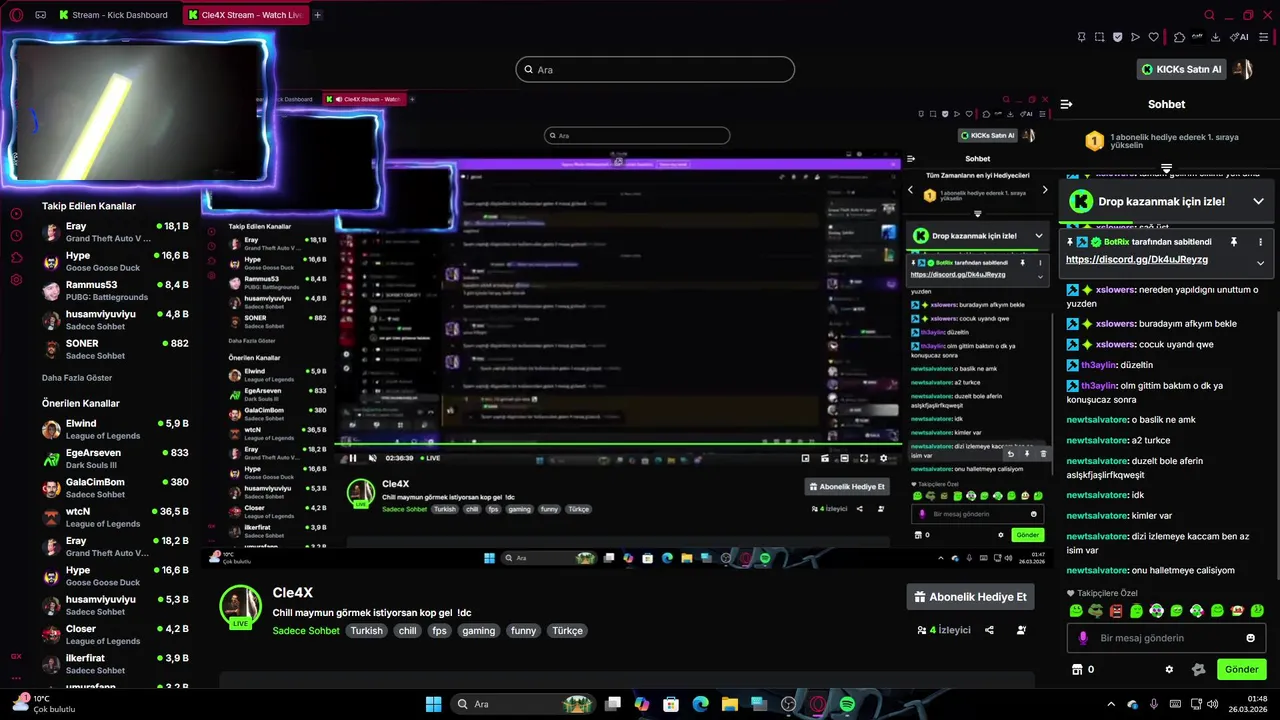Click the heart bookmark icon in toolbar
This screenshot has height=720, width=1280.
pyautogui.click(x=1153, y=38)
